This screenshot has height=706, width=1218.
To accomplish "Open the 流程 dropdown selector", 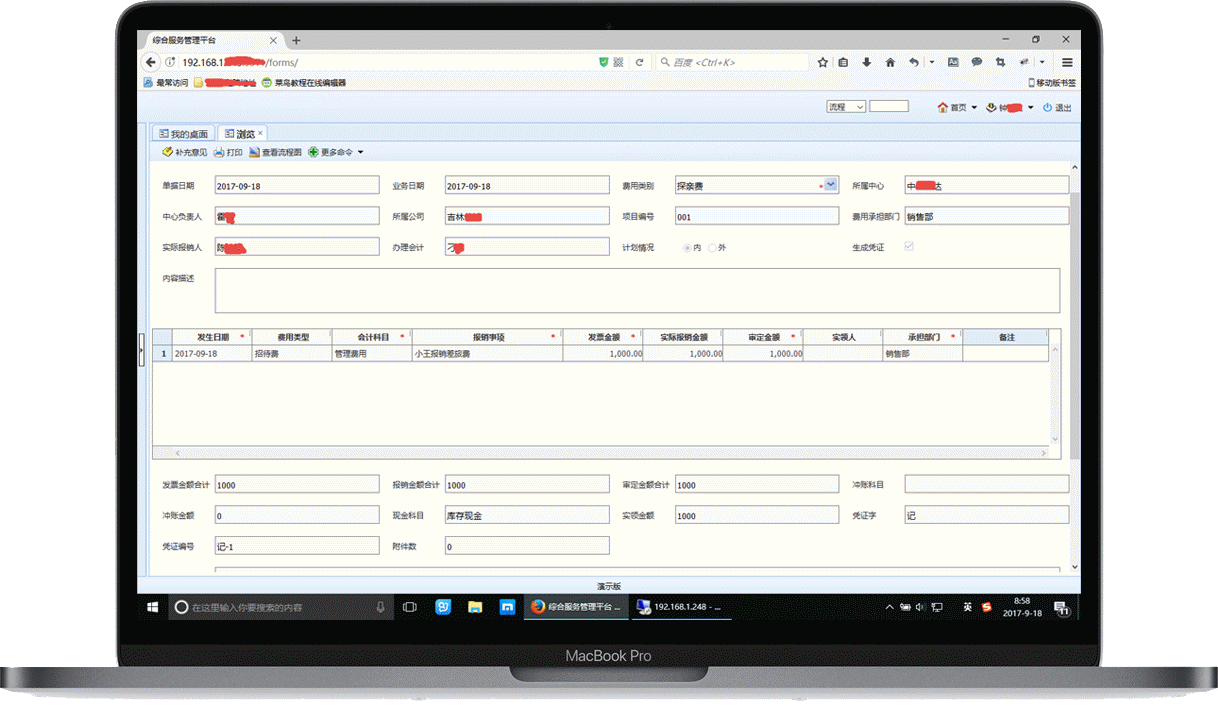I will click(x=846, y=107).
